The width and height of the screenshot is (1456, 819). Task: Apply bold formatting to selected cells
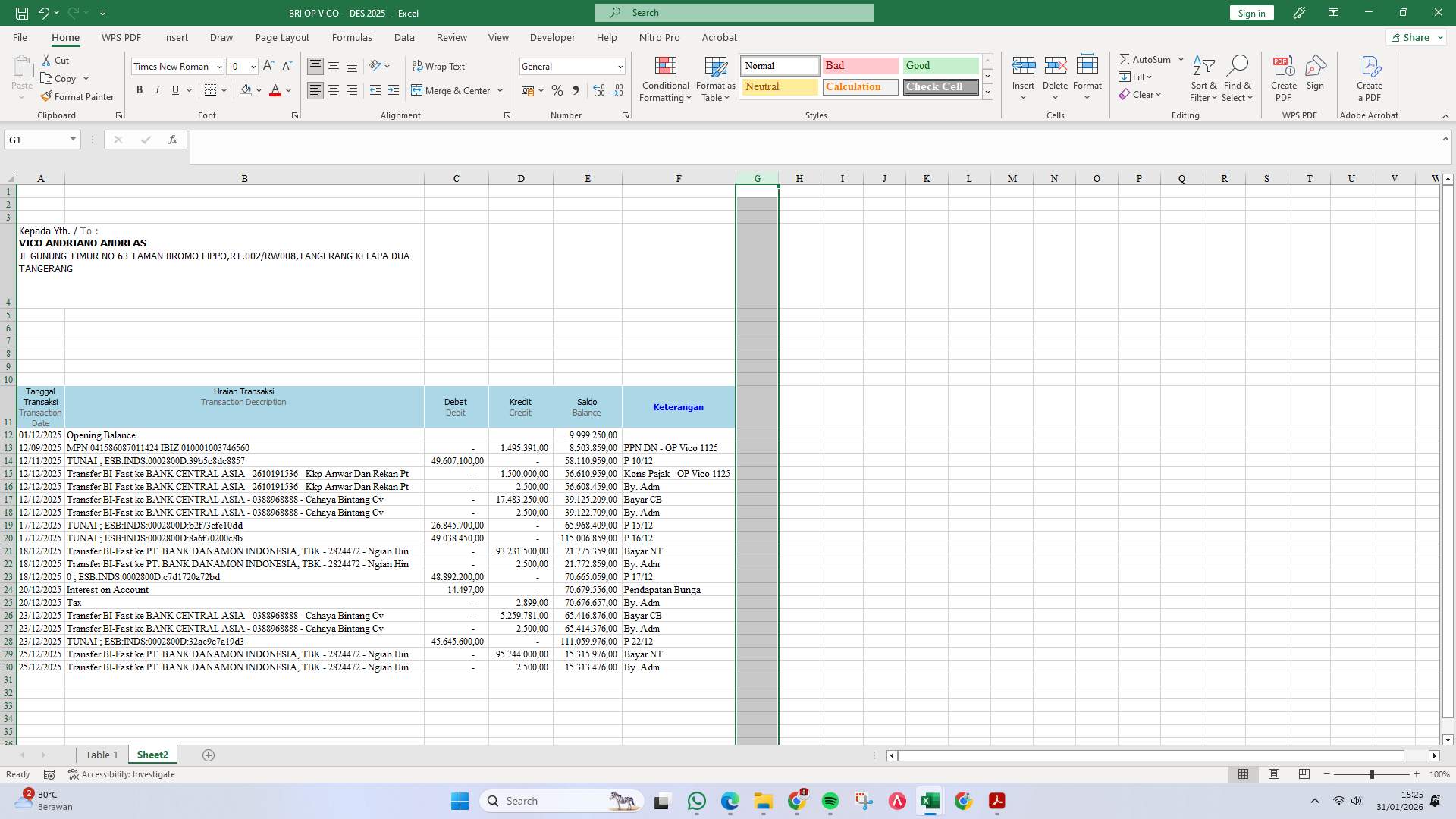coord(140,89)
